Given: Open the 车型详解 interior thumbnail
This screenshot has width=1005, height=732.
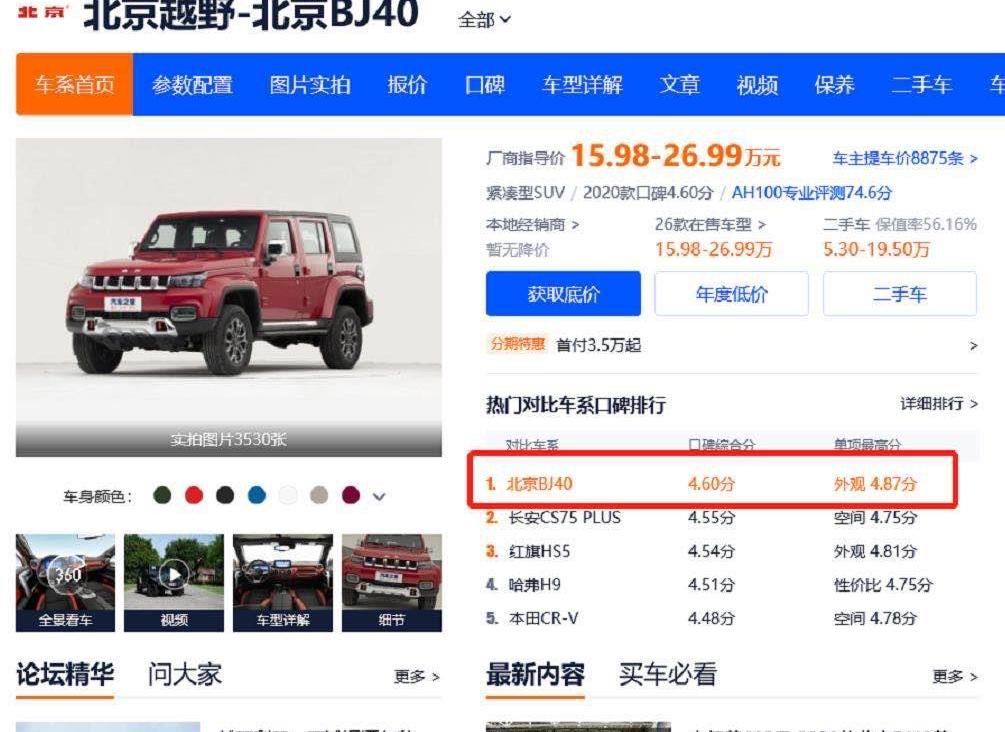Looking at the screenshot, I should (283, 583).
